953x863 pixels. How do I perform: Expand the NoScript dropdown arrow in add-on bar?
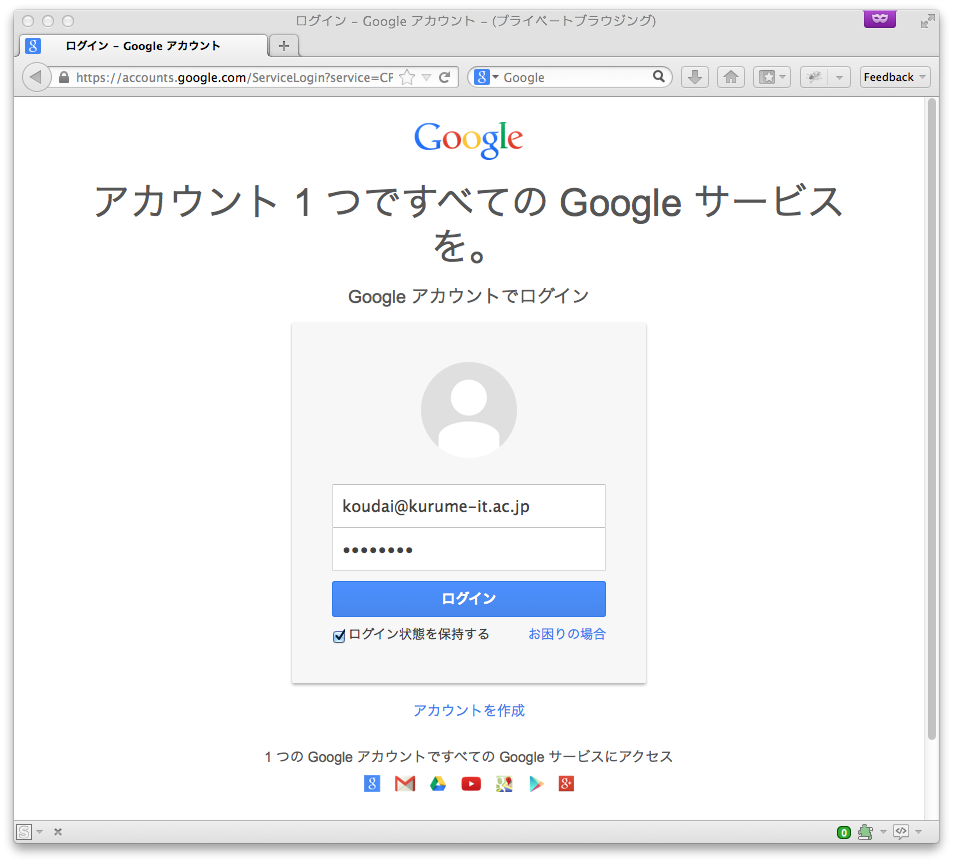40,831
